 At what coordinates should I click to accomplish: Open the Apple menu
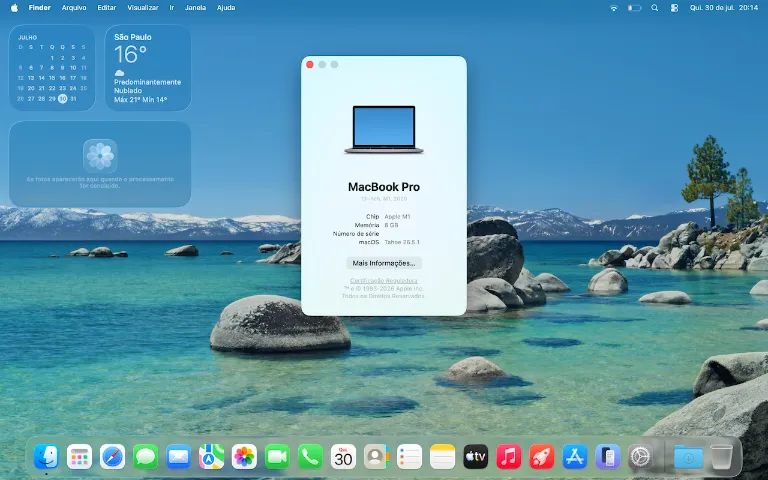(x=14, y=8)
